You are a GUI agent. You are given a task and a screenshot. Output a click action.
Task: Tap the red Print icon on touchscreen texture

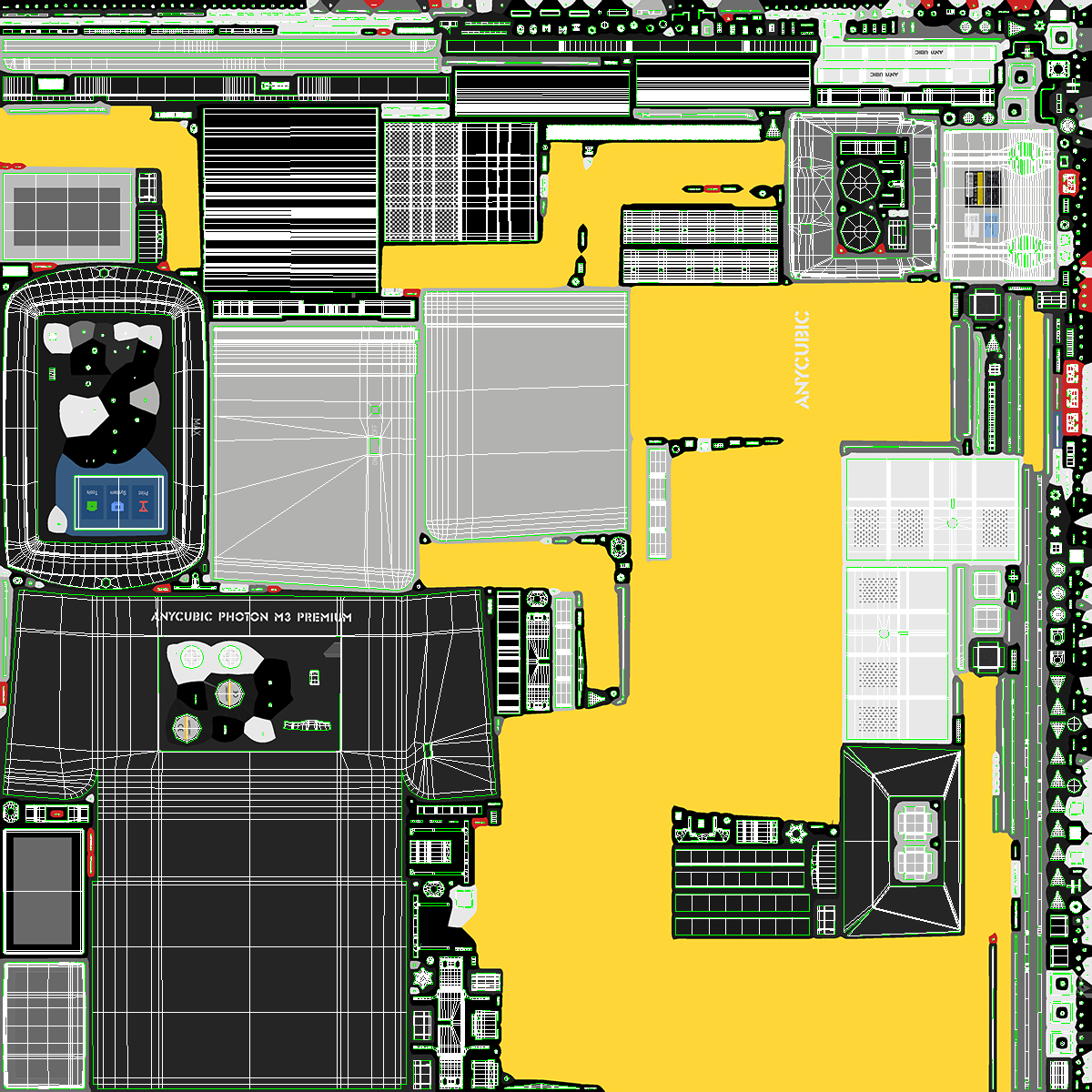(143, 504)
